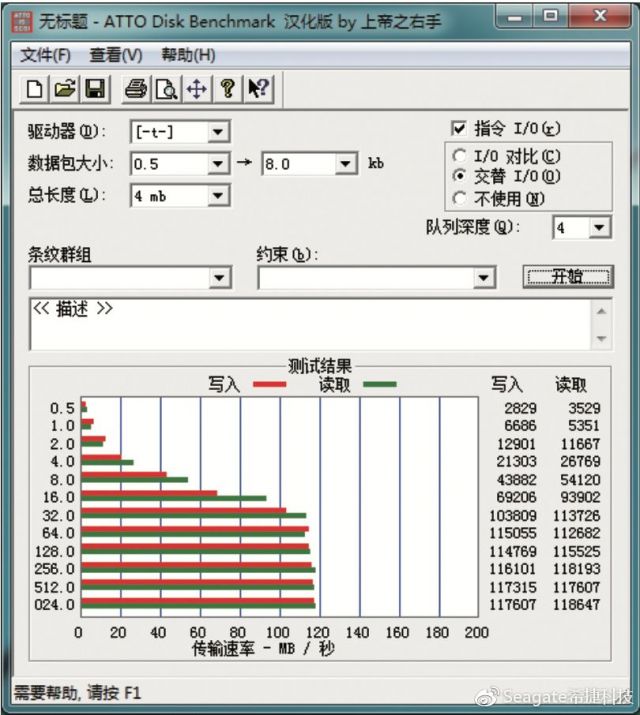Click the description box scroll down arrow

tap(602, 338)
